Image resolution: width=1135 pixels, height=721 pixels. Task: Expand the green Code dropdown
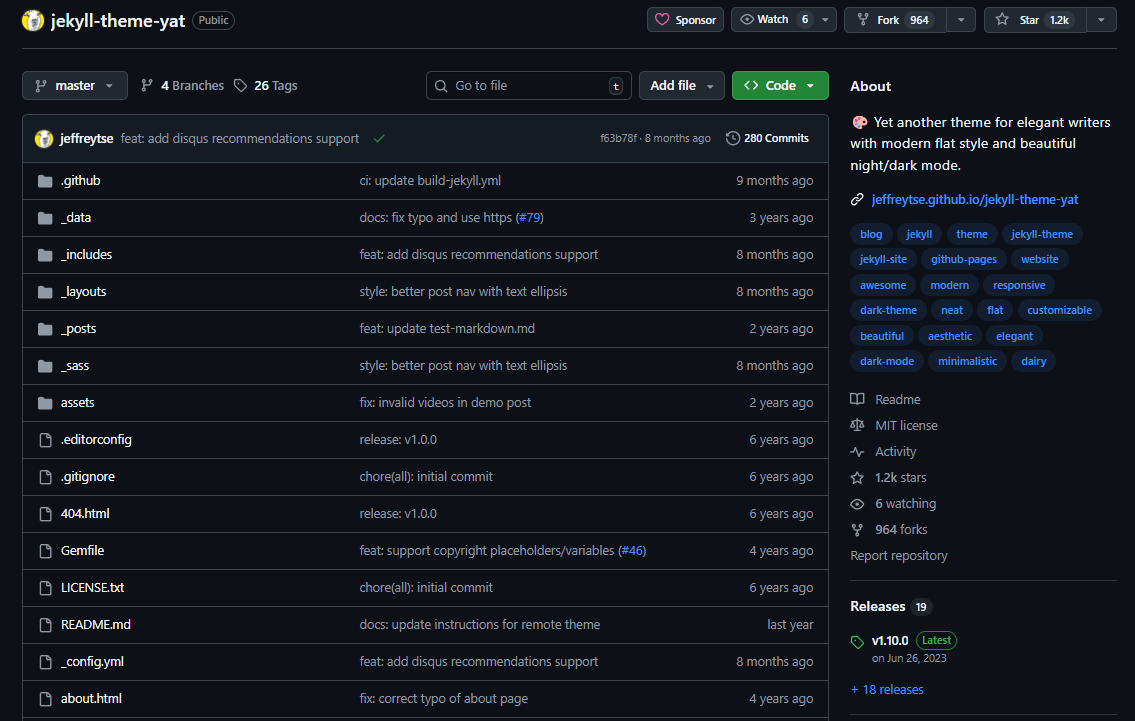click(x=780, y=85)
